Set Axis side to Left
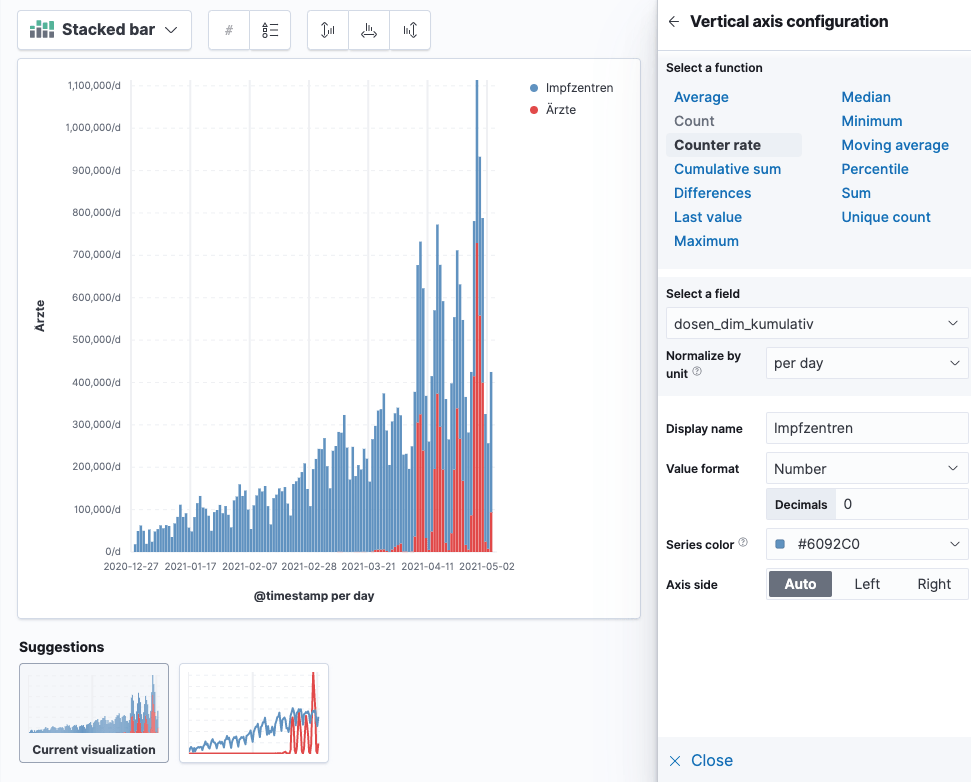The image size is (971, 782). coord(867,584)
